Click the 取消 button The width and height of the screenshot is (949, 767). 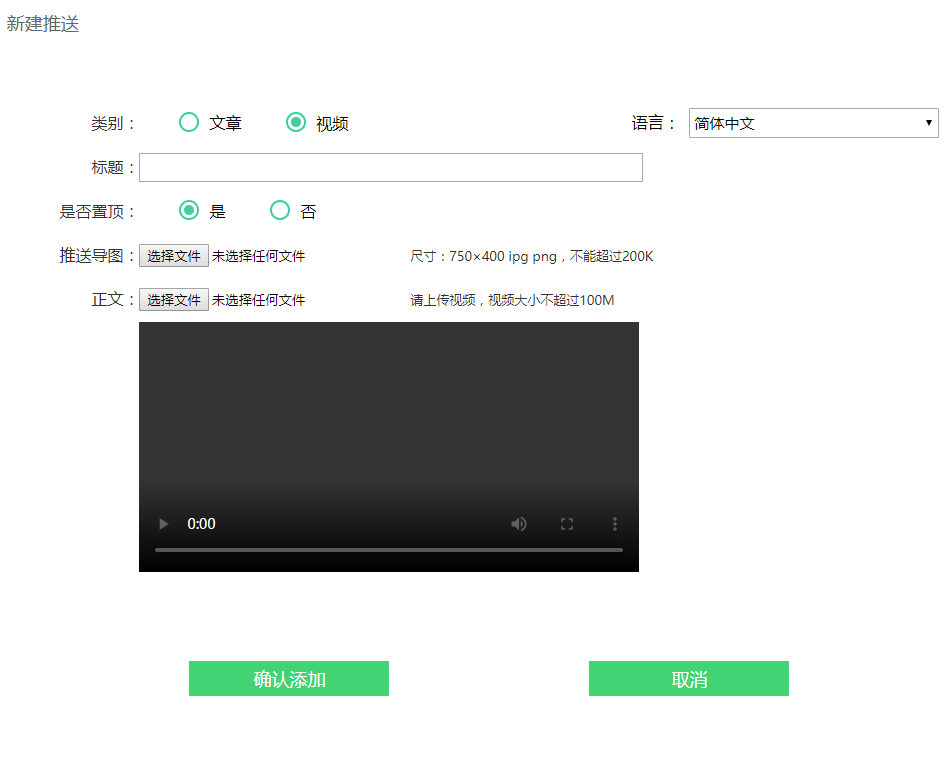coord(689,679)
